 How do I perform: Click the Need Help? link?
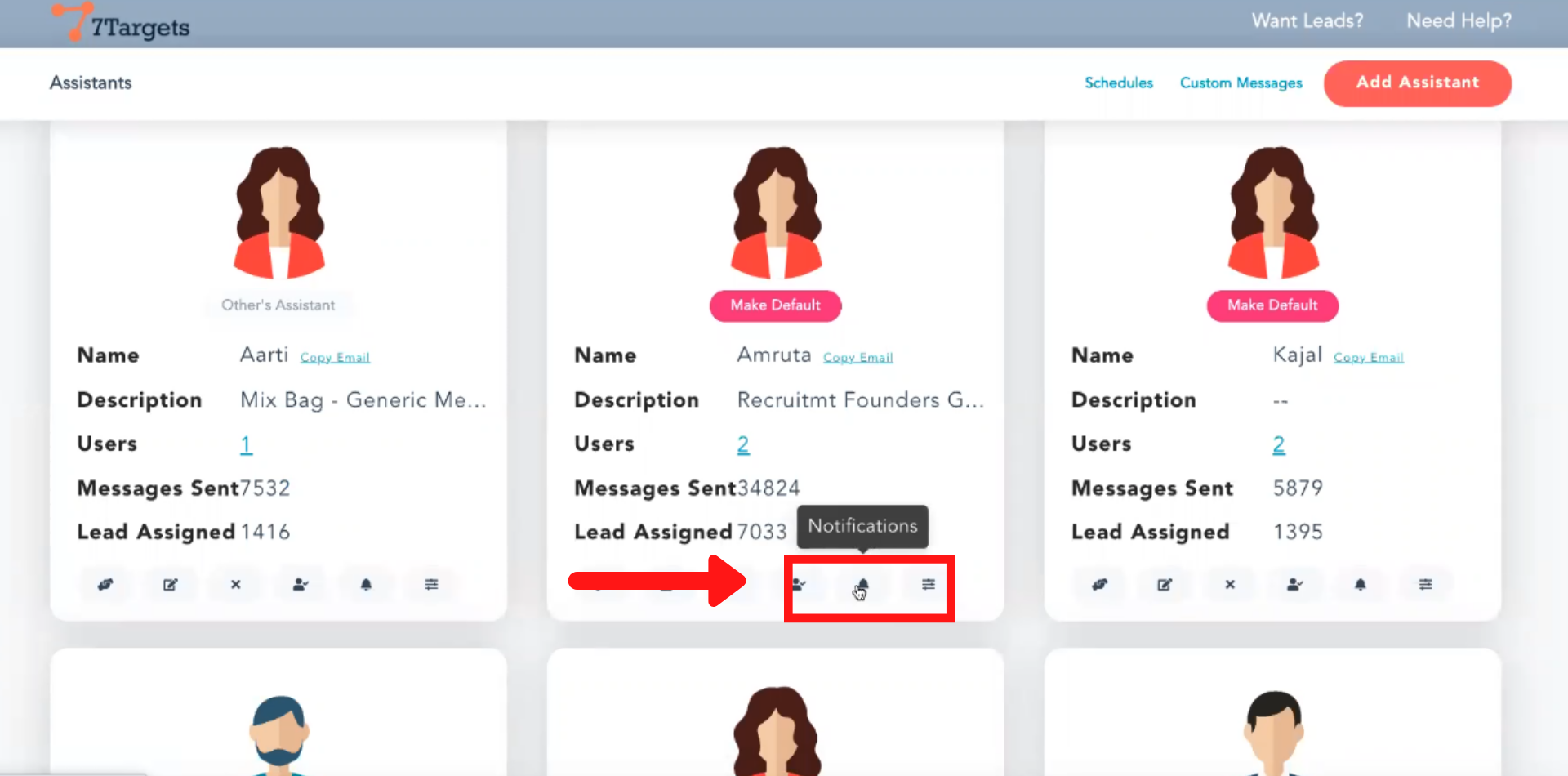1459,21
